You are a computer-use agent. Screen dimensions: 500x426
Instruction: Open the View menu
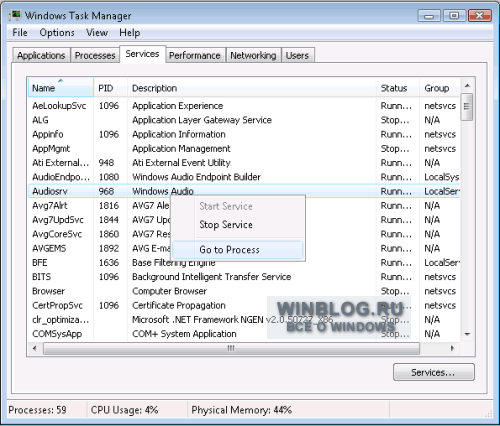(x=97, y=33)
